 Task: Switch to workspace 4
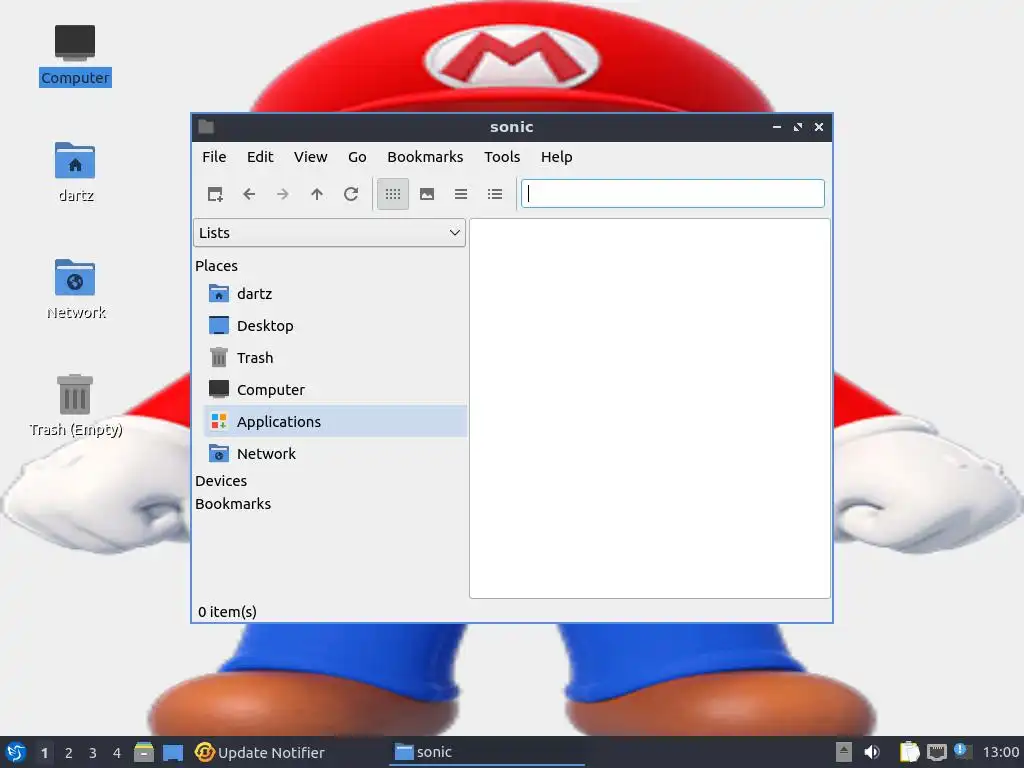point(117,753)
